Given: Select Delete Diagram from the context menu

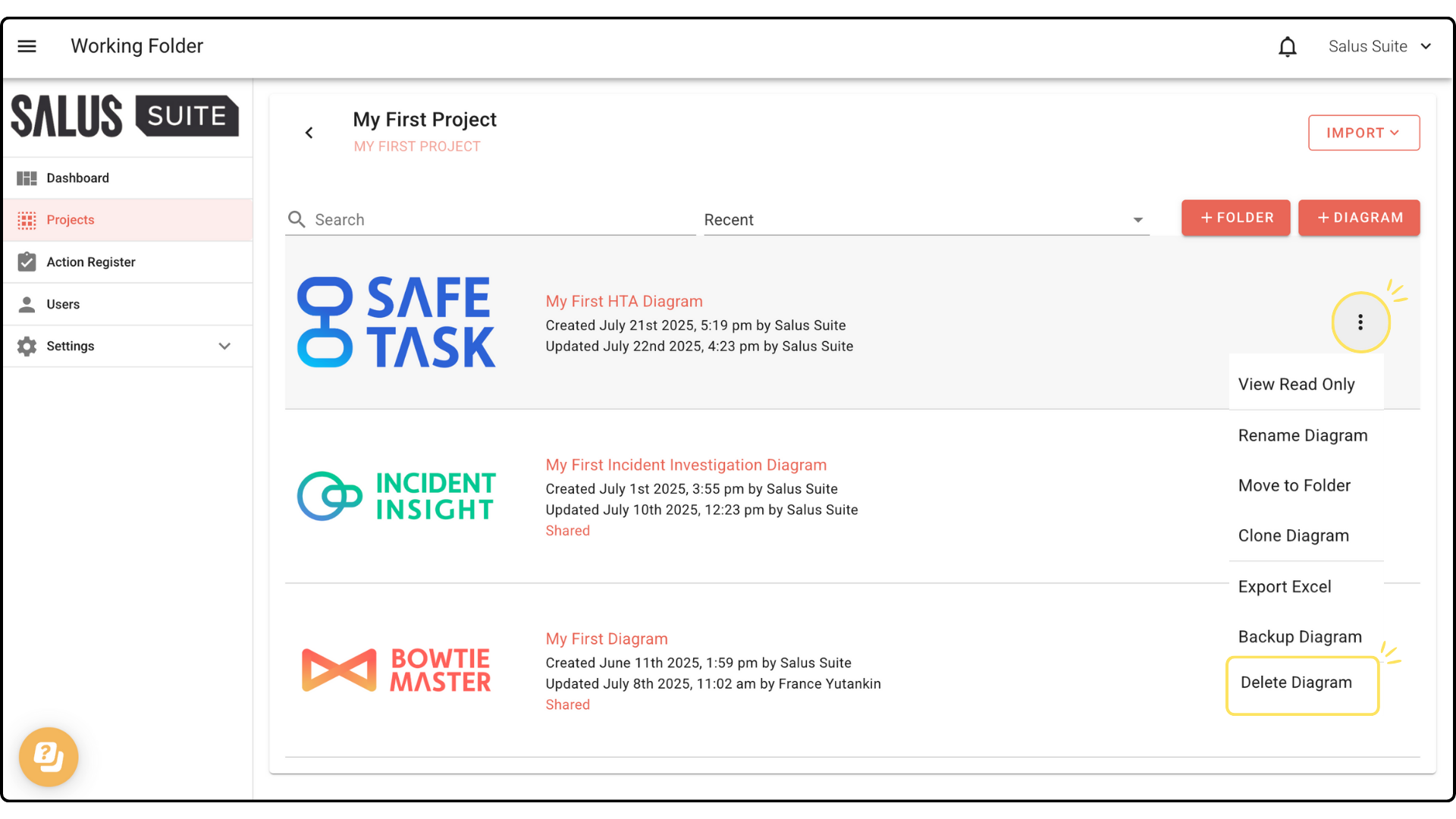Looking at the screenshot, I should [1296, 682].
